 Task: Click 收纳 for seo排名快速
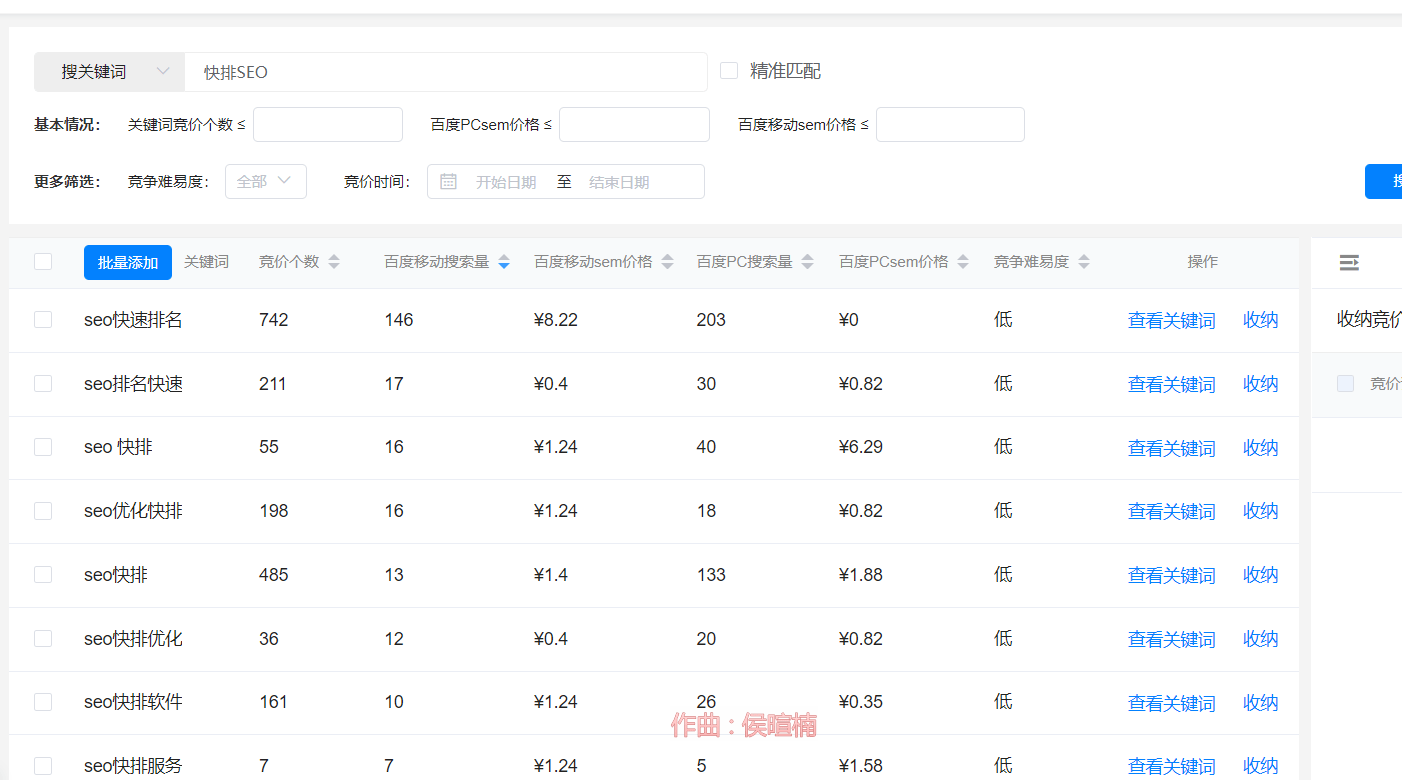[1260, 384]
